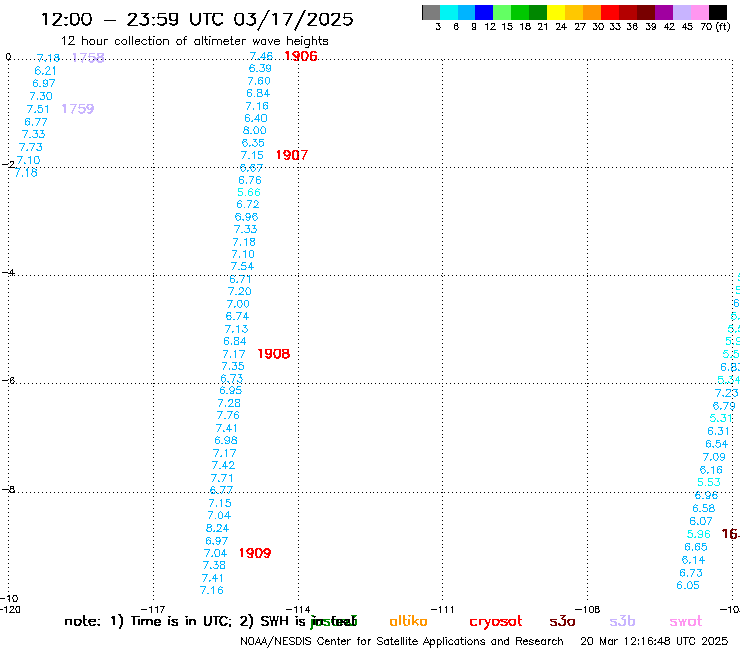Select the red 1908 time label
740x650 pixels.
tap(274, 354)
